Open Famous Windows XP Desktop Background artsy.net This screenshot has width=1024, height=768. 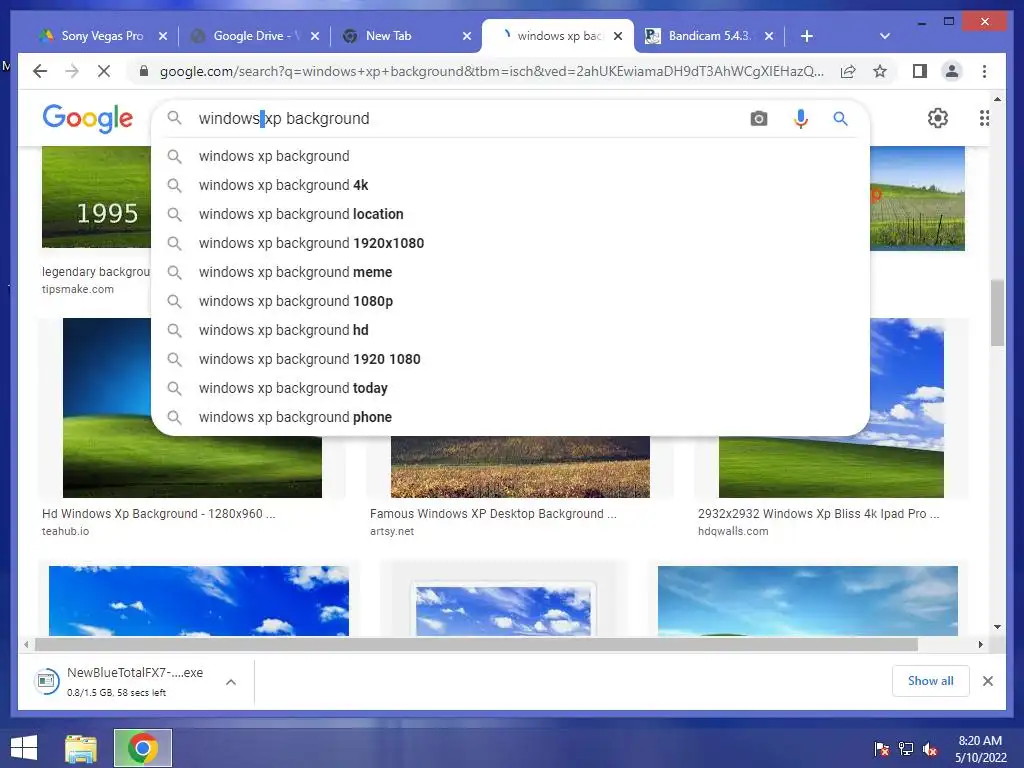click(x=493, y=514)
